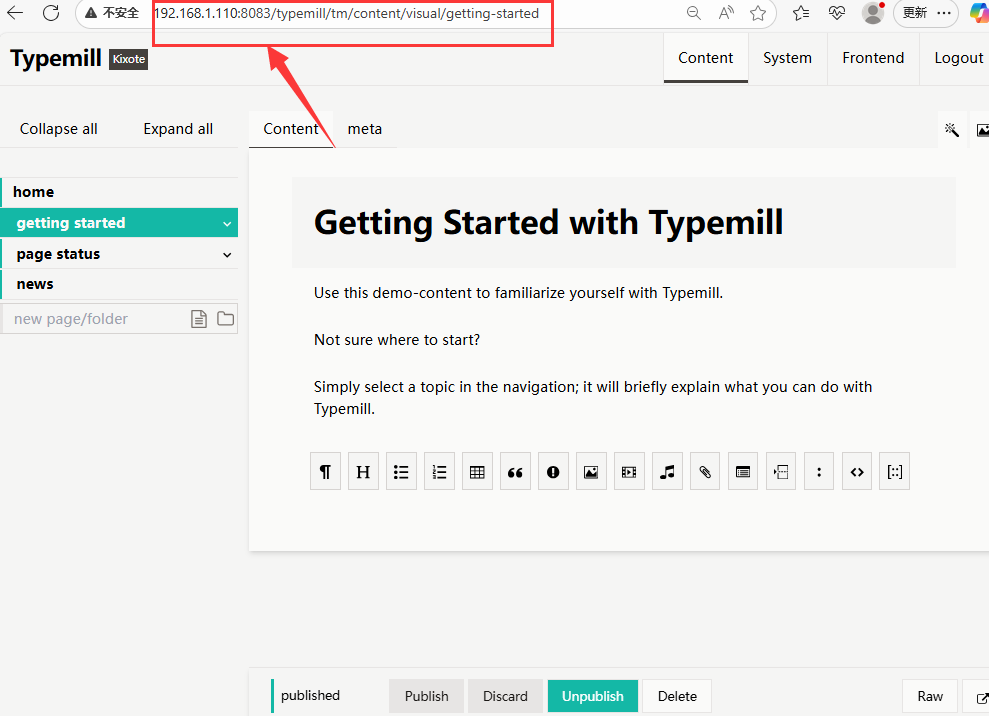The image size is (989, 716).
Task: Expand the page status folder chevron
Action: 227,255
